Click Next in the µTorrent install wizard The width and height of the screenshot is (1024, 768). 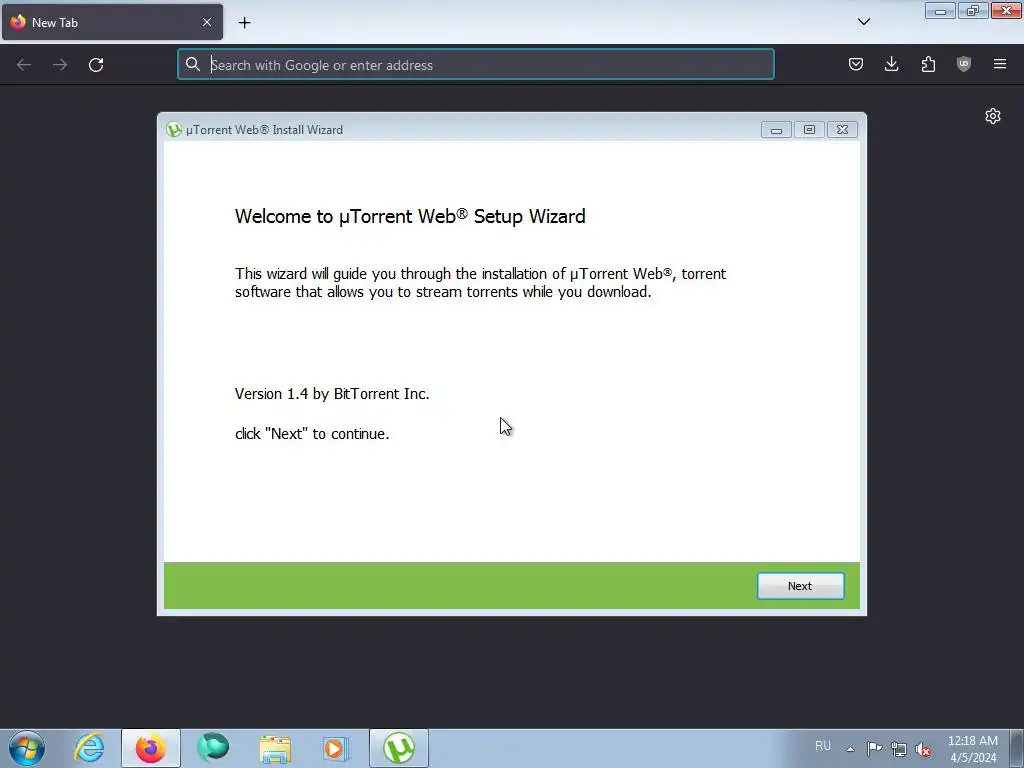pyautogui.click(x=800, y=586)
